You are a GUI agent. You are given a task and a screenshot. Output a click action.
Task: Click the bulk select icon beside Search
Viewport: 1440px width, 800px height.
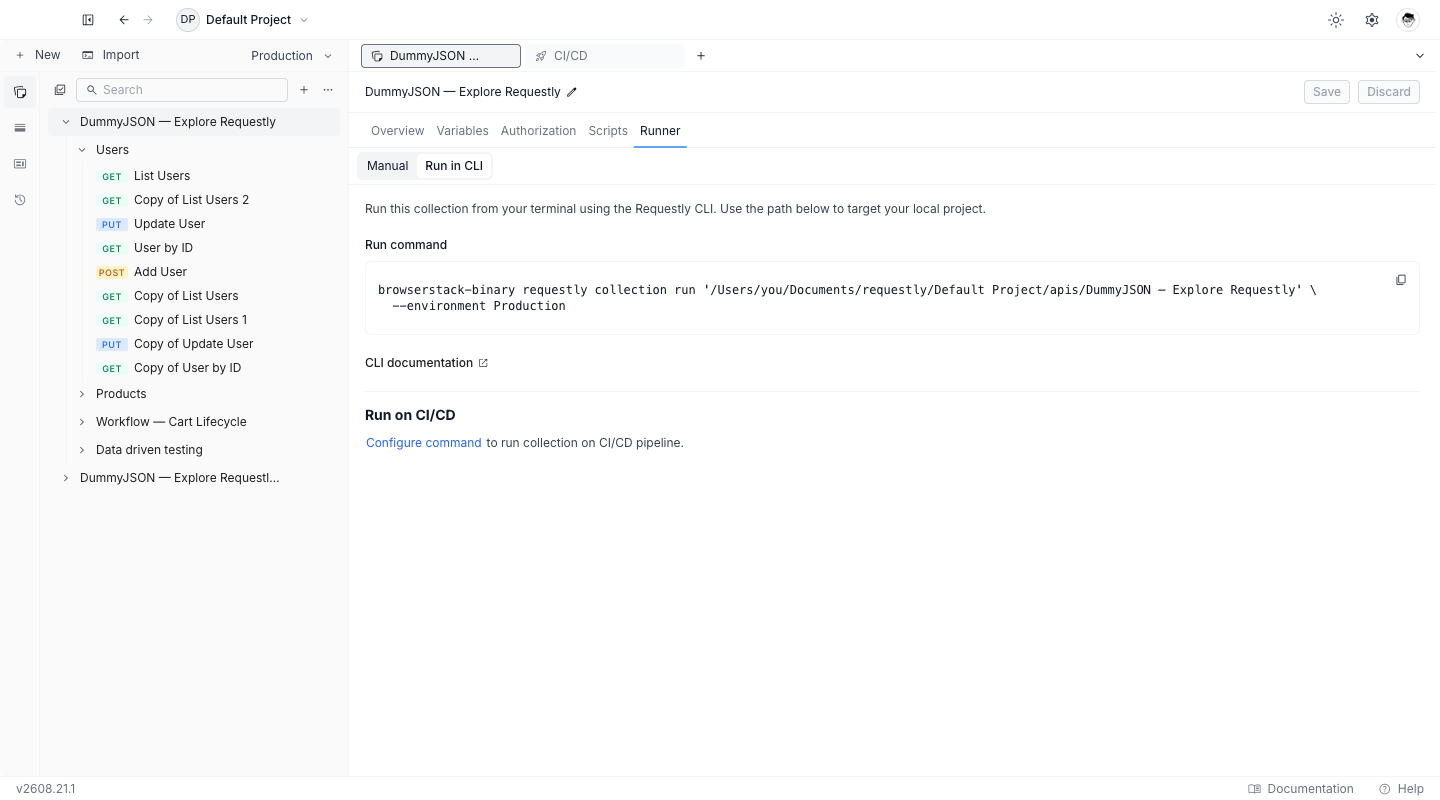(x=60, y=90)
